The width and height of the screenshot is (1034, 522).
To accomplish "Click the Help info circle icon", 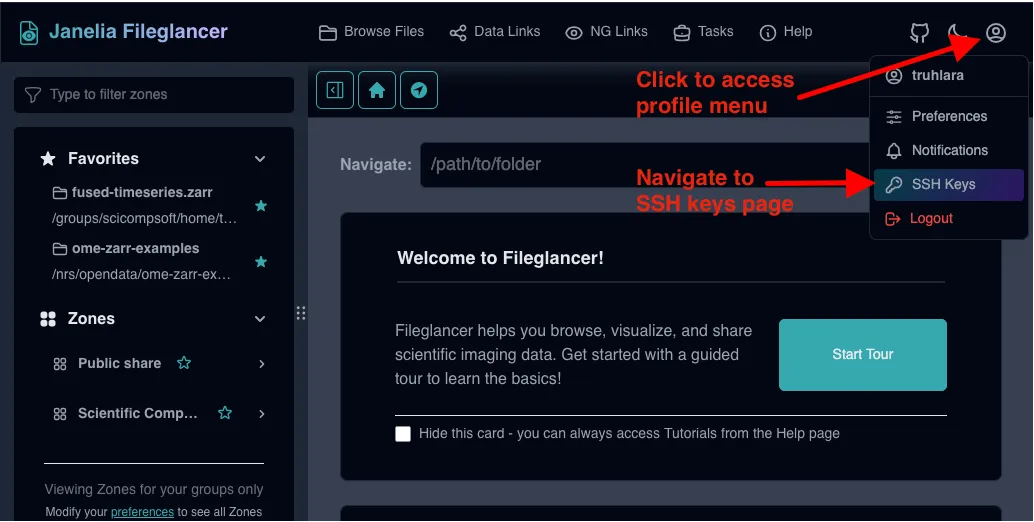I will (768, 32).
